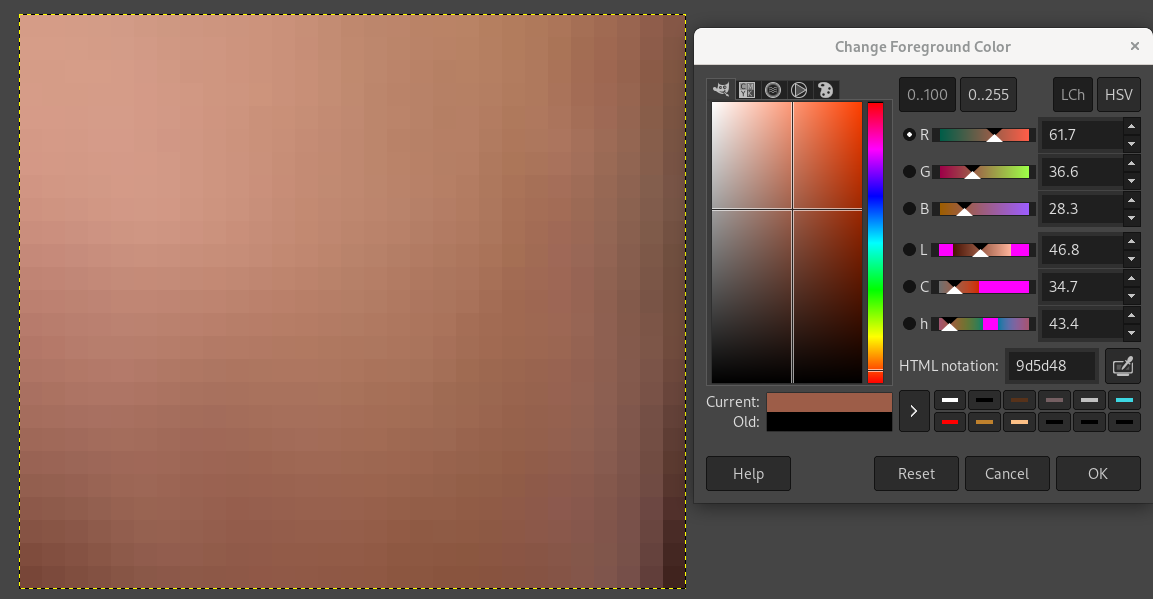This screenshot has width=1153, height=599.
Task: Focus the HTML notation field 9d5d48
Action: click(x=1052, y=366)
